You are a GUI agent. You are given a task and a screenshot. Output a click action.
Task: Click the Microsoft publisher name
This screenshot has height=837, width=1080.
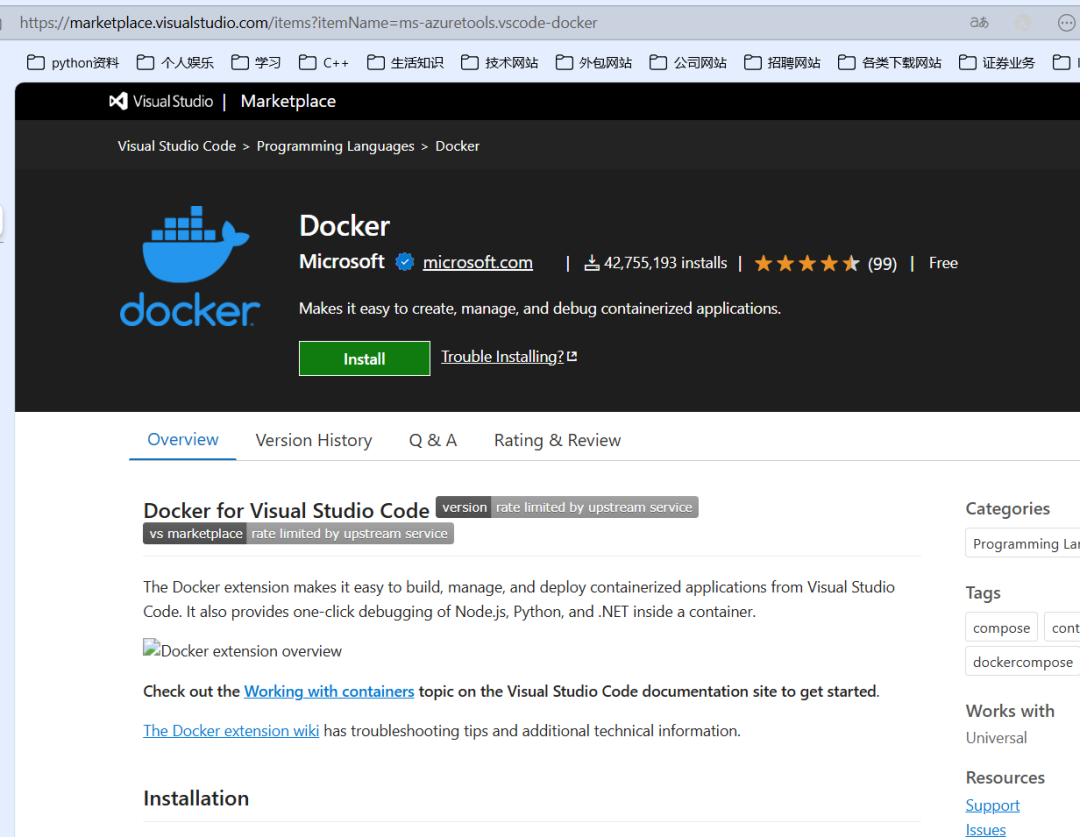pos(342,262)
